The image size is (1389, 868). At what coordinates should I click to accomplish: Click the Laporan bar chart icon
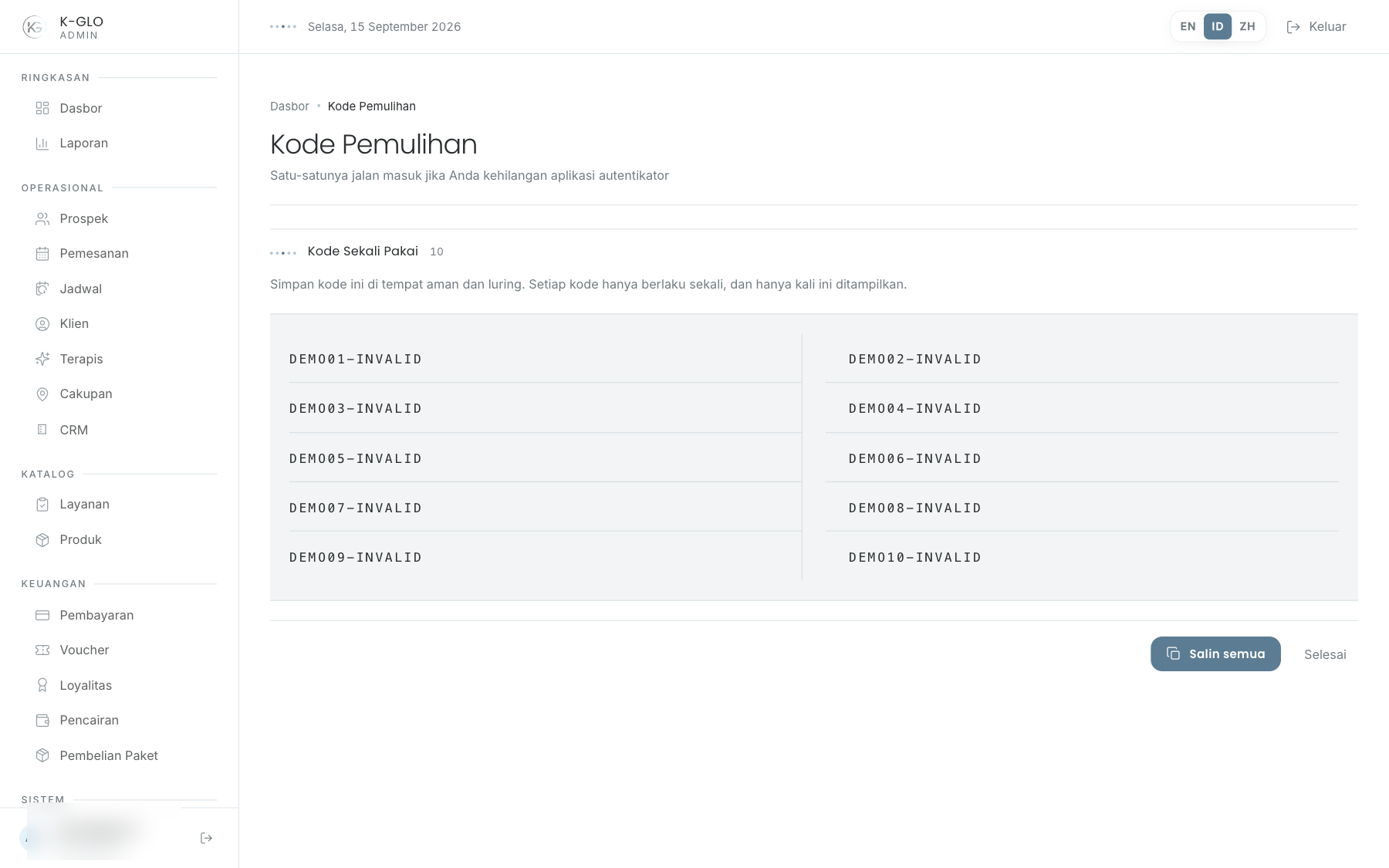pos(42,144)
